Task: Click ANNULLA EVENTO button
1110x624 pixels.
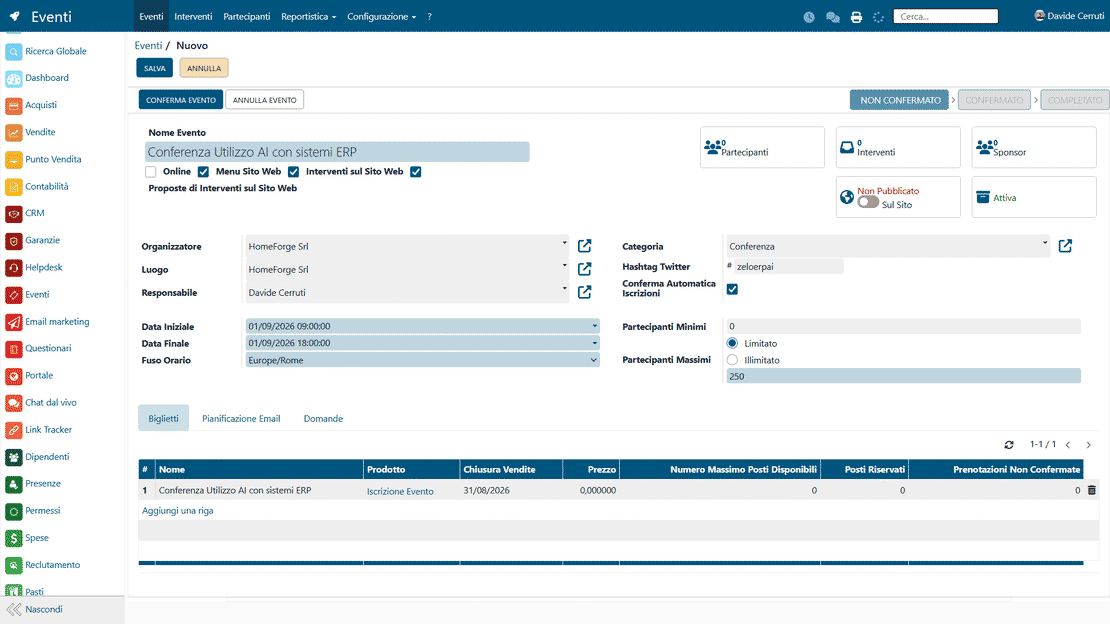Action: (x=265, y=100)
